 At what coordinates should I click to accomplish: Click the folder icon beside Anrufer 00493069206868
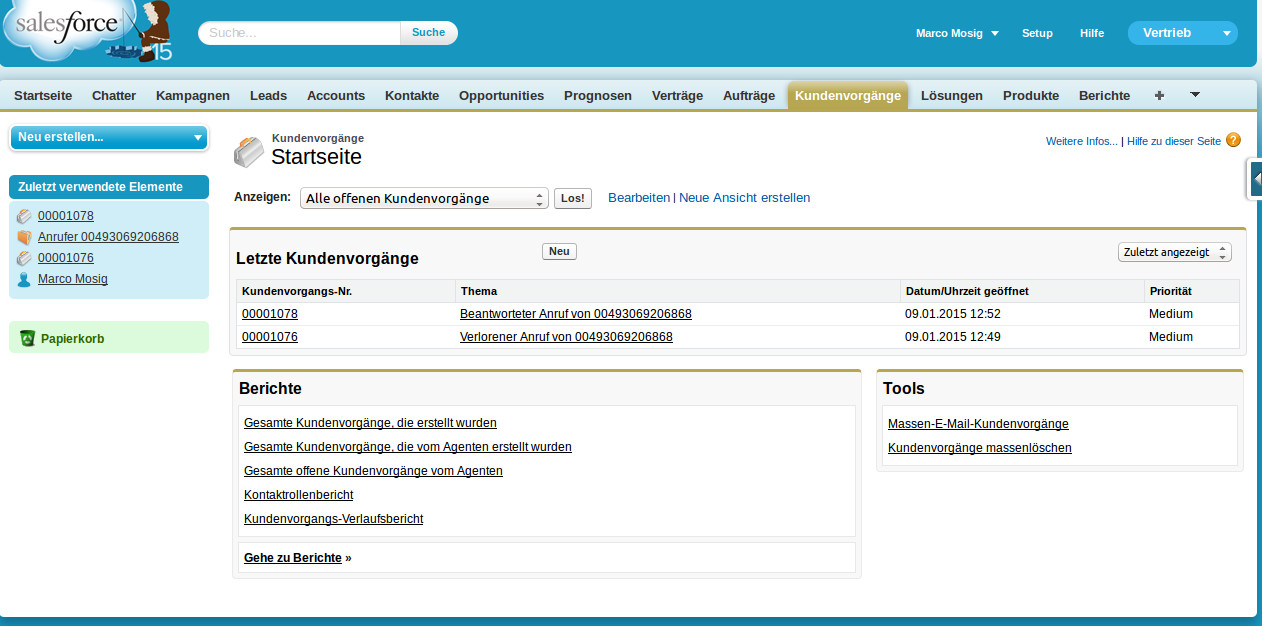click(x=24, y=236)
